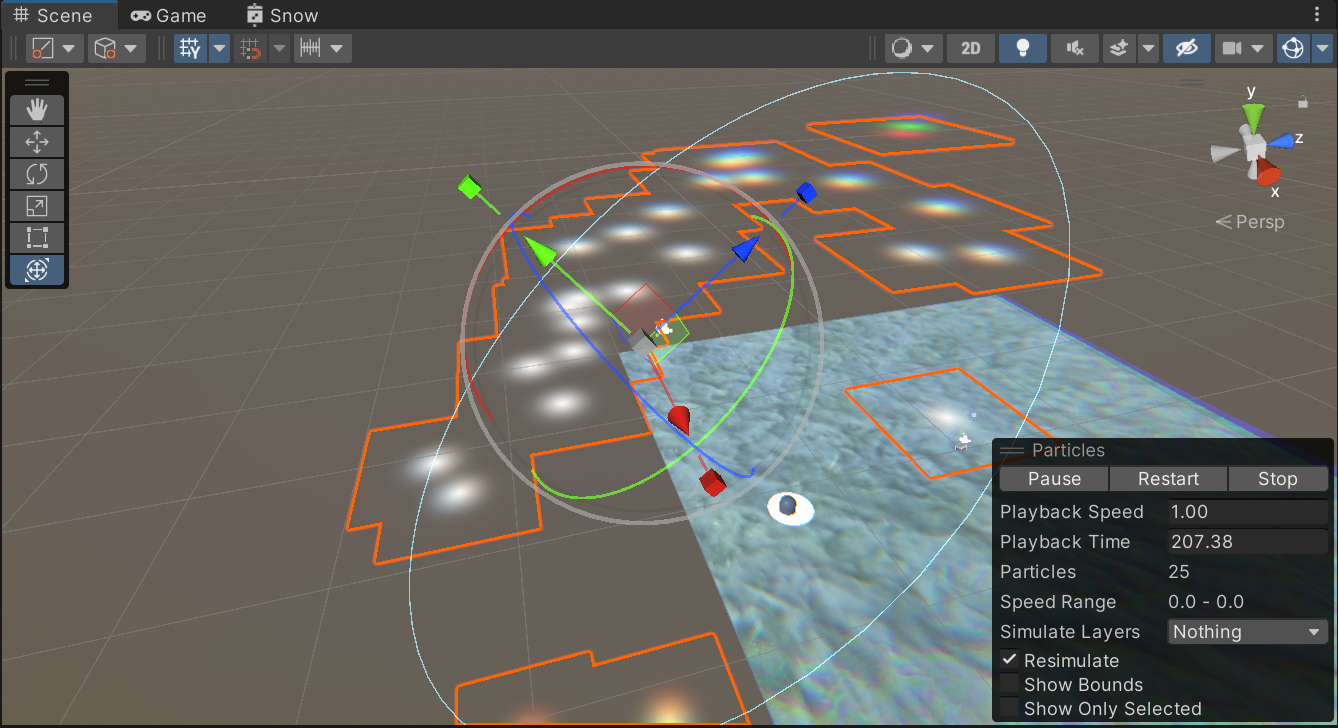Image resolution: width=1338 pixels, height=728 pixels.
Task: Click the Particles count value 25
Action: tap(1179, 572)
